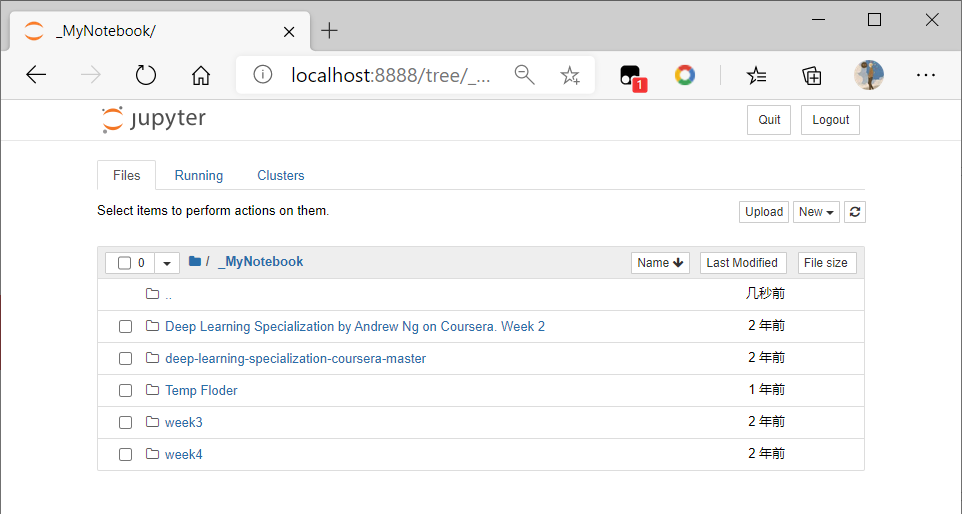The width and height of the screenshot is (962, 514).
Task: Click folder icon beside week3
Action: [152, 421]
